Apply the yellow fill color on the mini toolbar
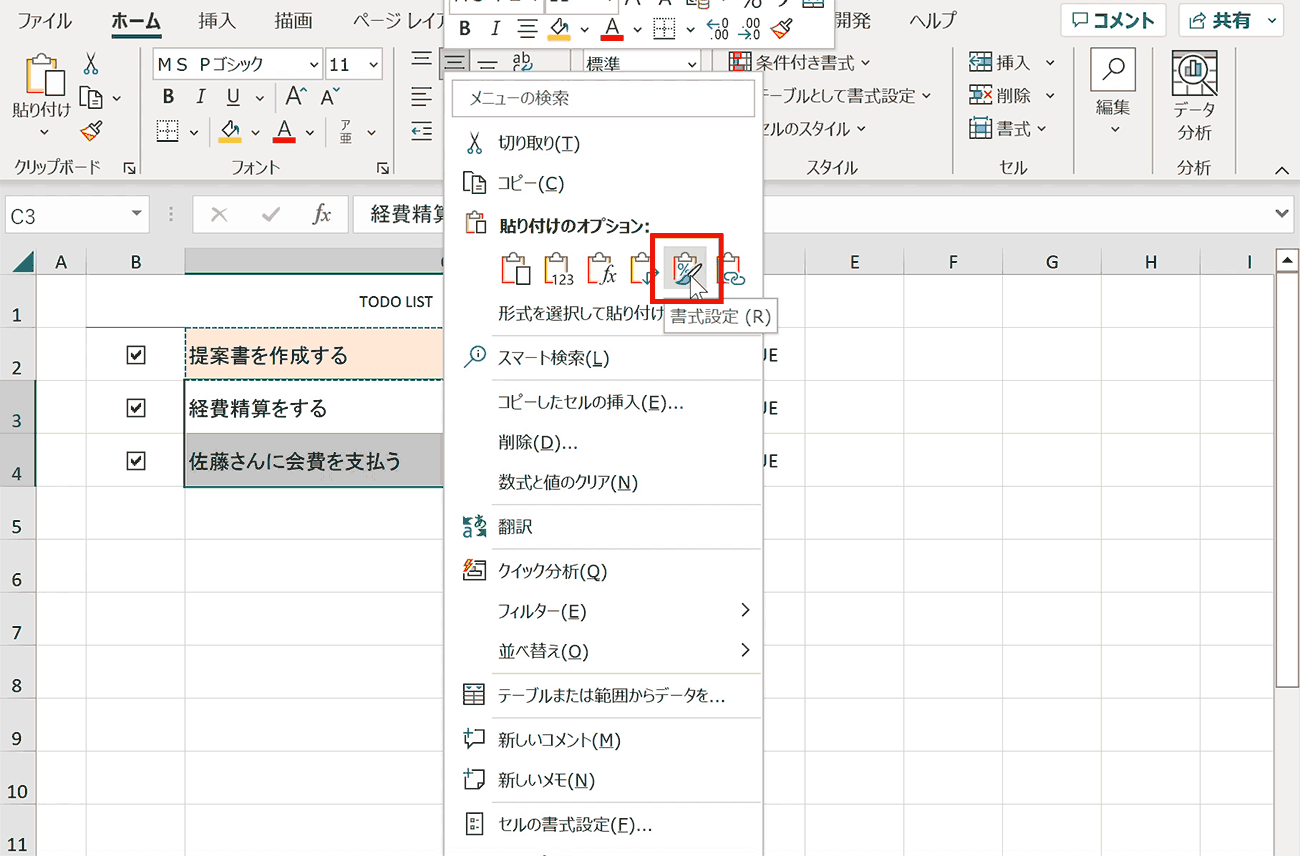Image resolution: width=1300 pixels, height=856 pixels. (559, 29)
